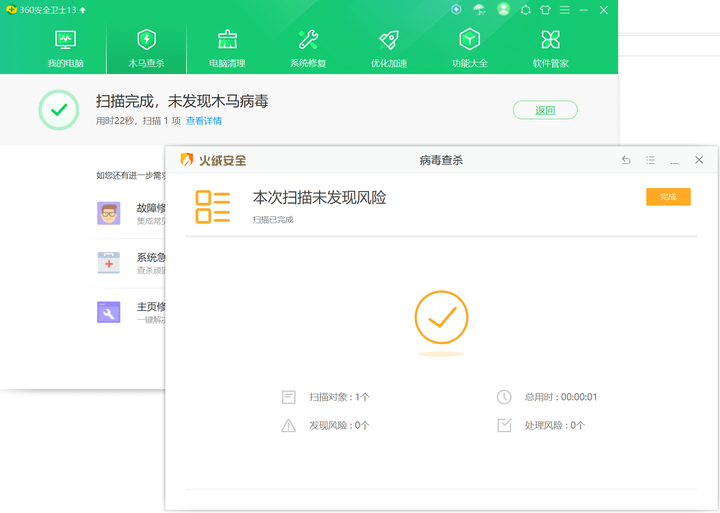Click 360 upgrade arrow next to version
The image size is (720, 513).
[83, 10]
